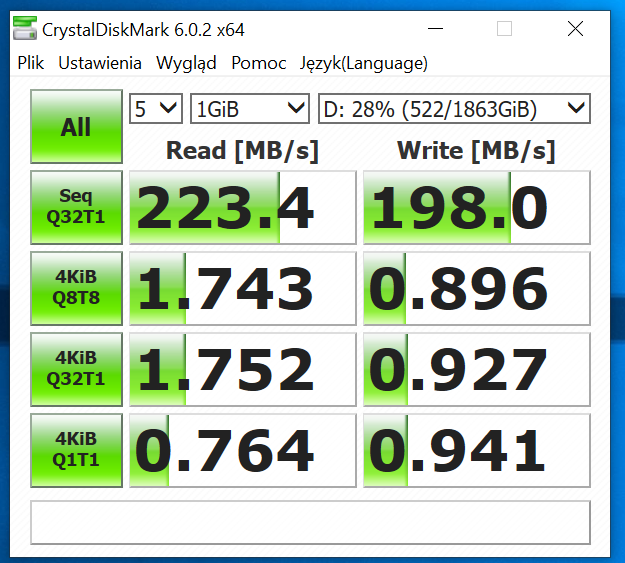Run the 4KiB Q1T1 benchmark
The width and height of the screenshot is (625, 563).
click(x=76, y=450)
